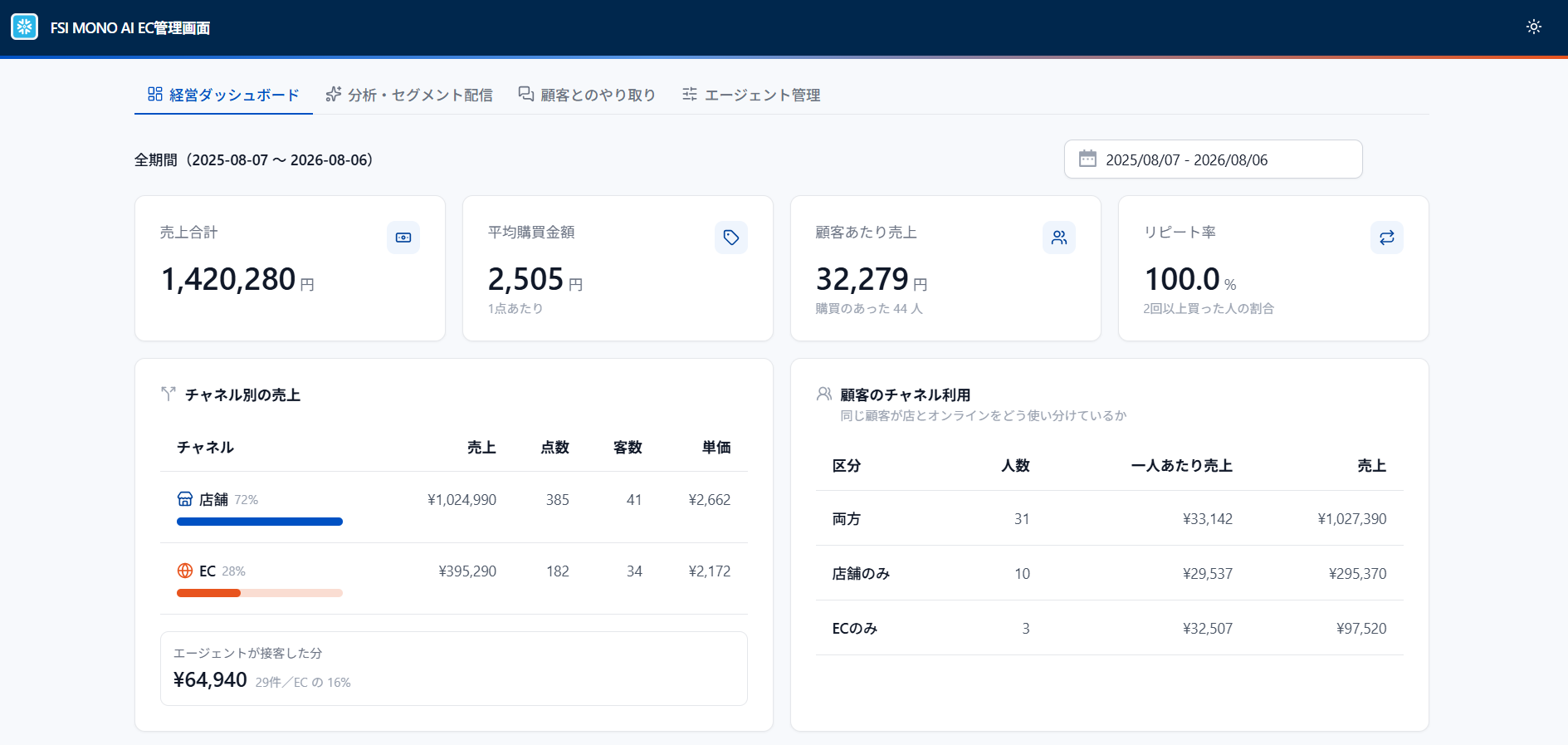Image resolution: width=1568 pixels, height=745 pixels.
Task: Click the FSI MONO AI EC管理画面 title
Action: pos(130,27)
